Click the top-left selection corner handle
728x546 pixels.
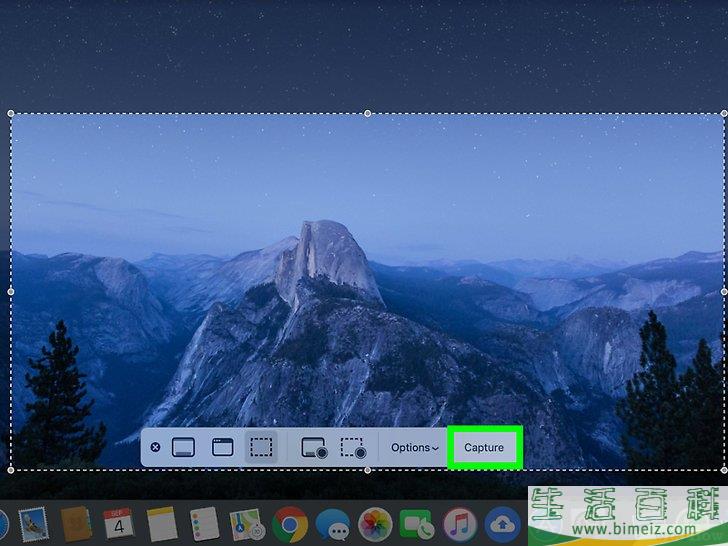11,114
